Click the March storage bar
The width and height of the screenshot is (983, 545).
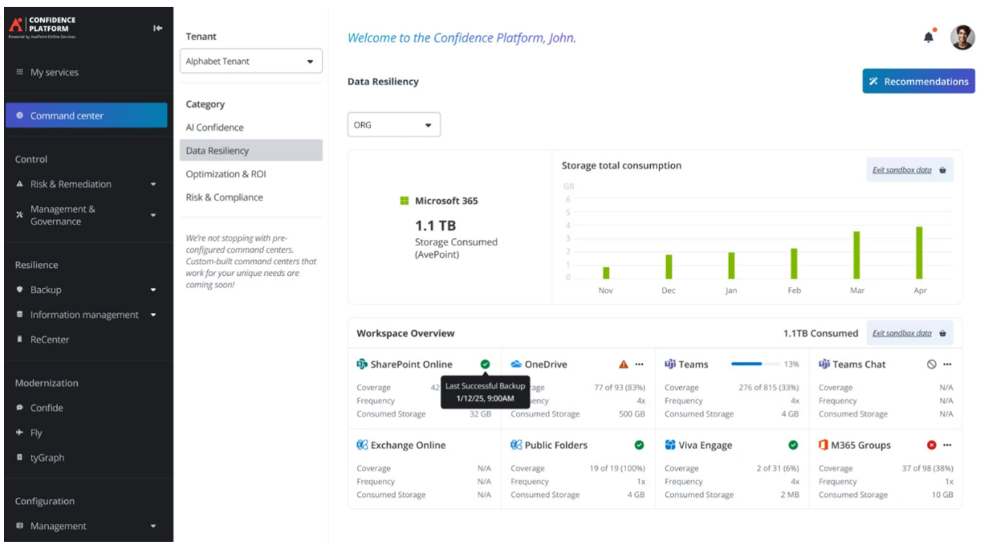tap(856, 255)
